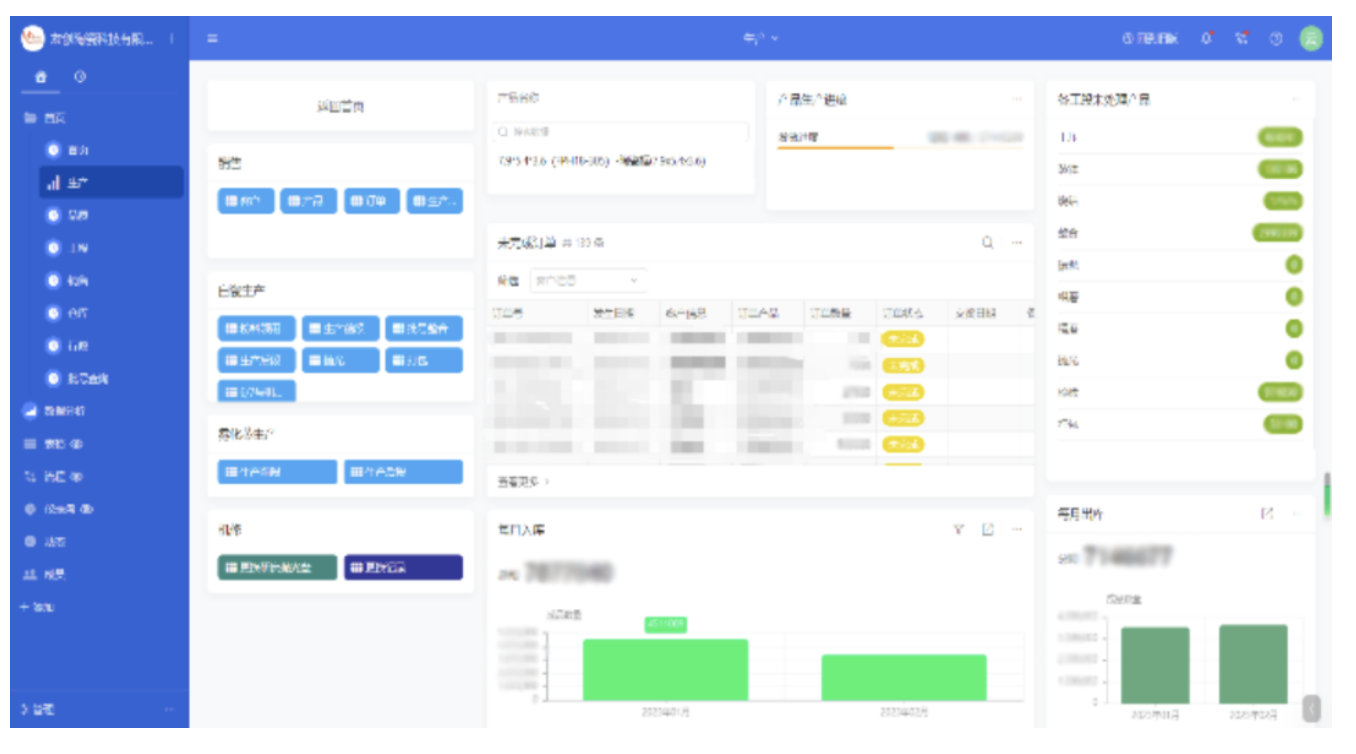The width and height of the screenshot is (1356, 754).
Task: Click the vertical green scrollbar handle
Action: [1327, 495]
